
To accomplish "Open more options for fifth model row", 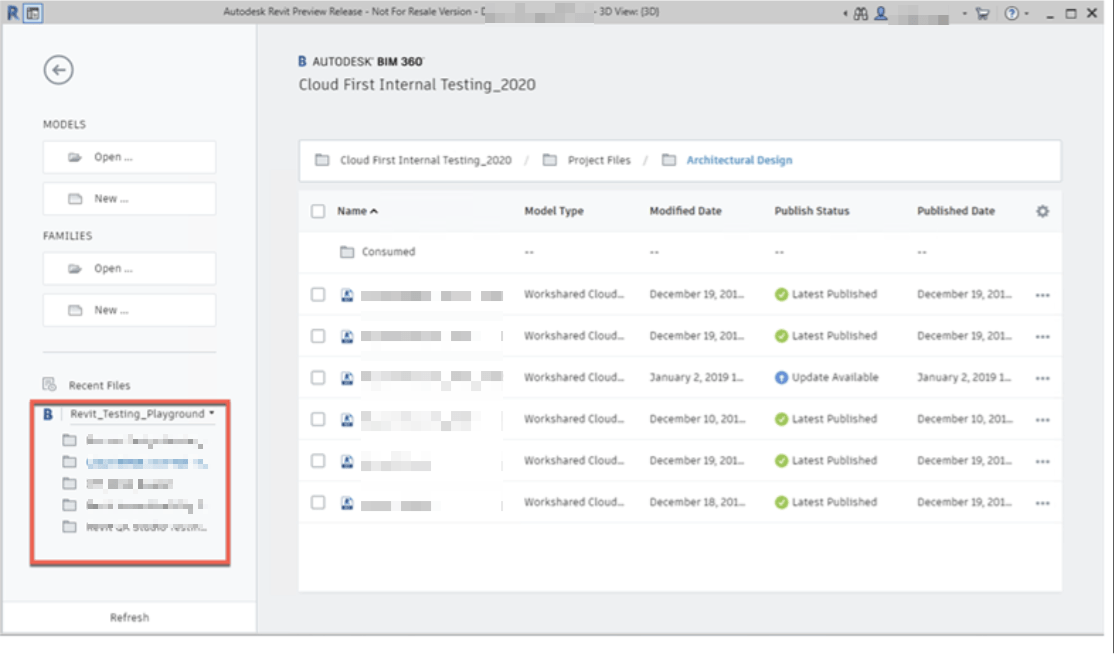I will coord(1042,462).
